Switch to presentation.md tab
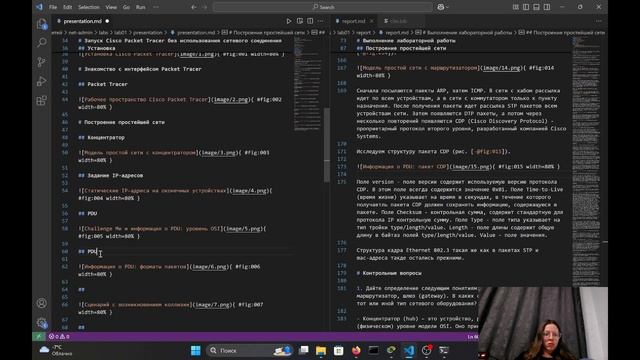Image resolution: width=640 pixels, height=360 pixels. click(82, 21)
